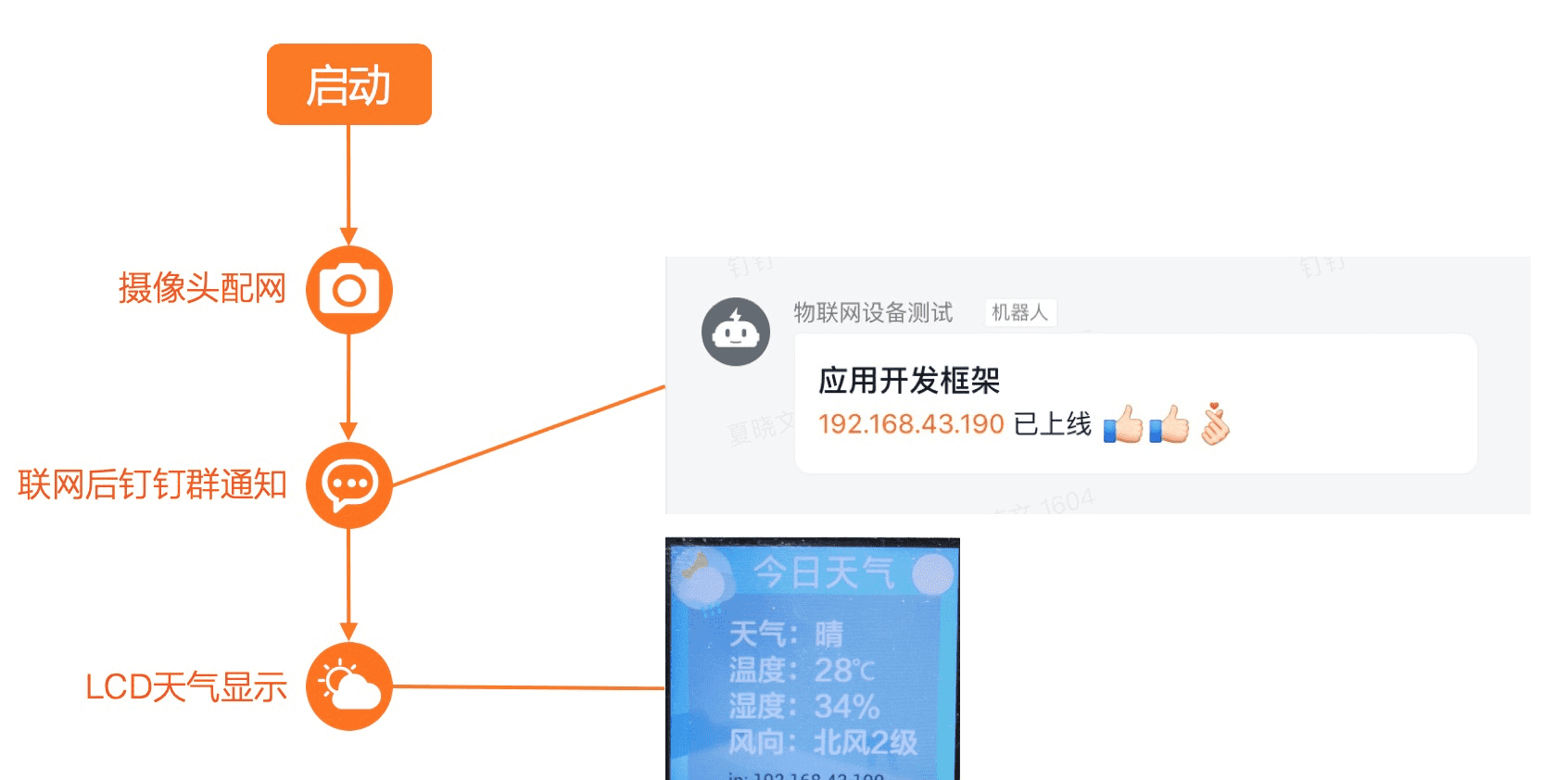Click the sender name 物联网设备测试
This screenshot has width=1568, height=780.
click(873, 313)
